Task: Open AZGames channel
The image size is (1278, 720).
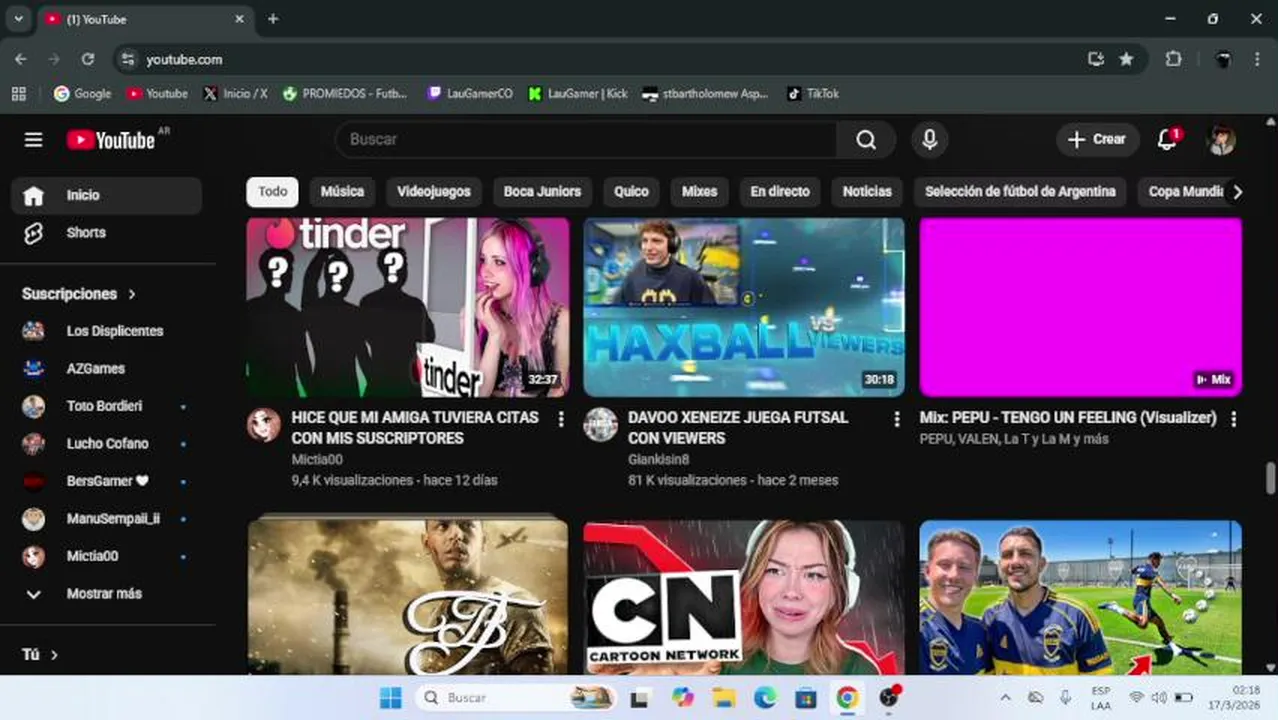Action: [x=106, y=368]
